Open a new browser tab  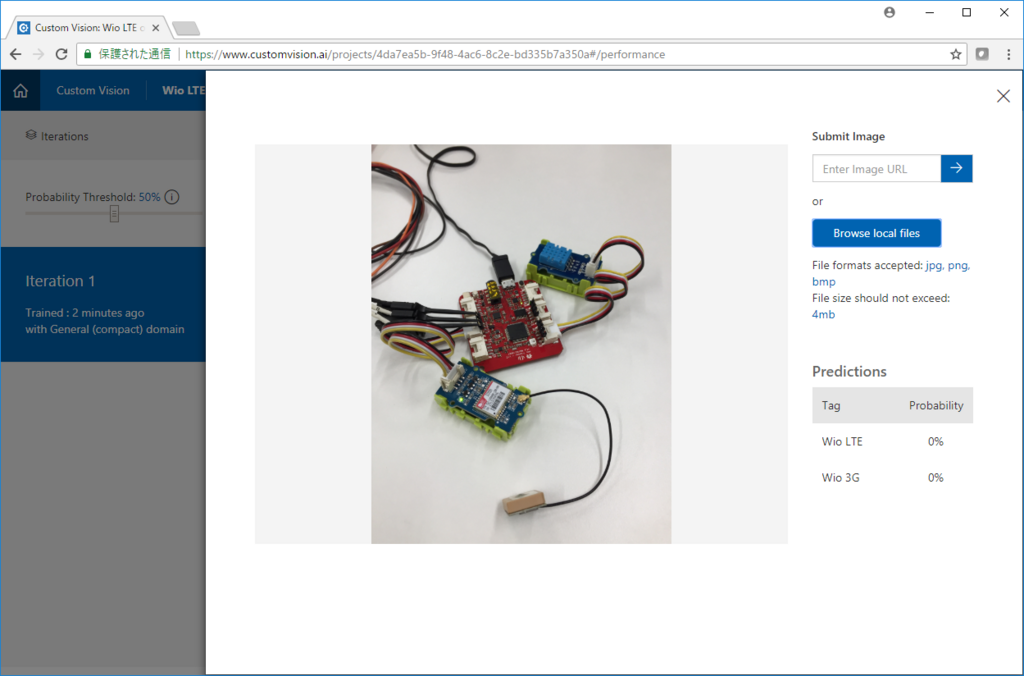click(186, 28)
